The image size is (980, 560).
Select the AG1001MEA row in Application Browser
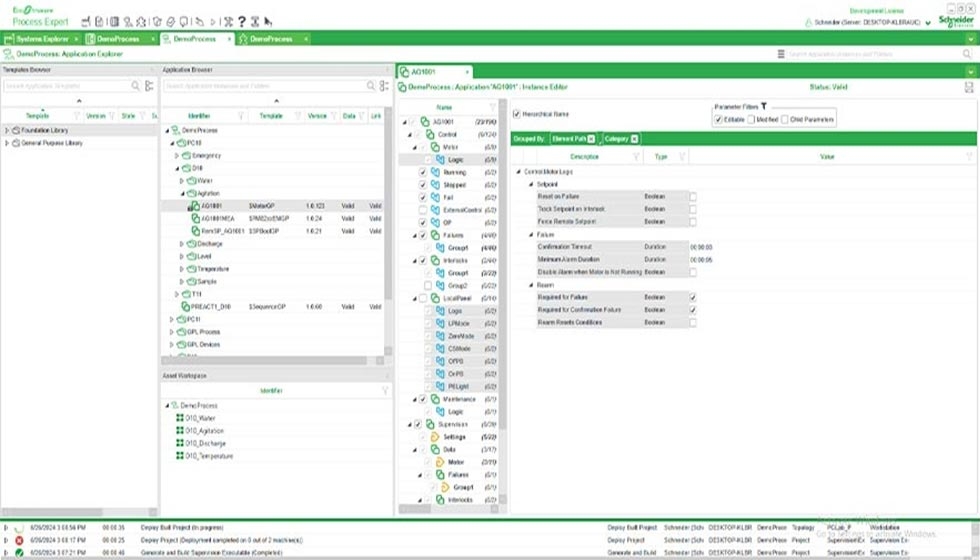218,218
